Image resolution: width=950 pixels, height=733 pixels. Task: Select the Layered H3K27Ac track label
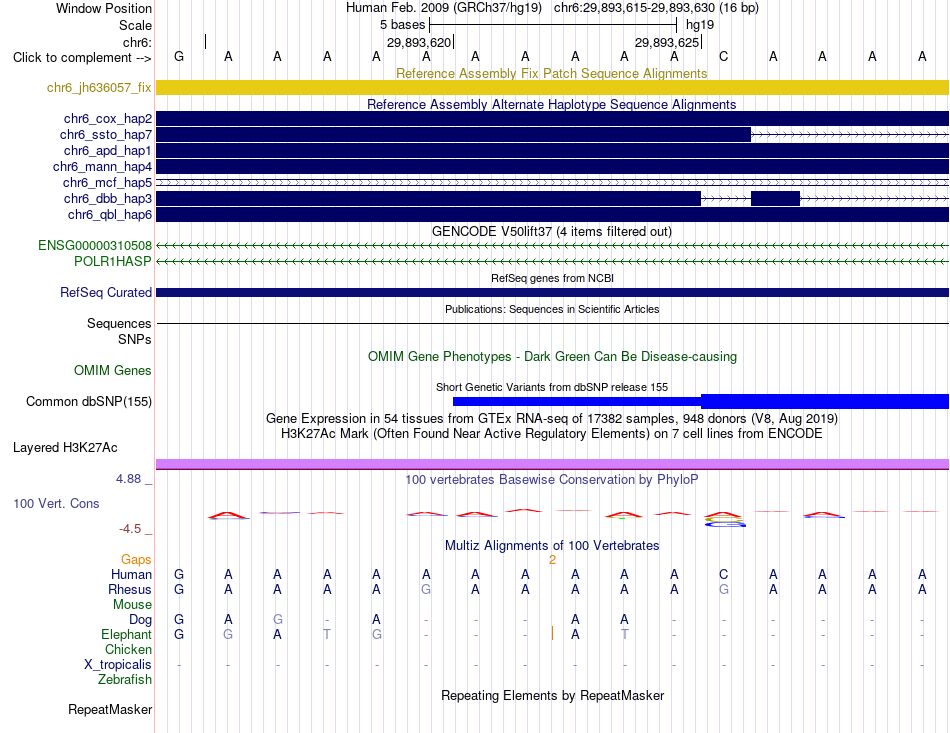65,448
